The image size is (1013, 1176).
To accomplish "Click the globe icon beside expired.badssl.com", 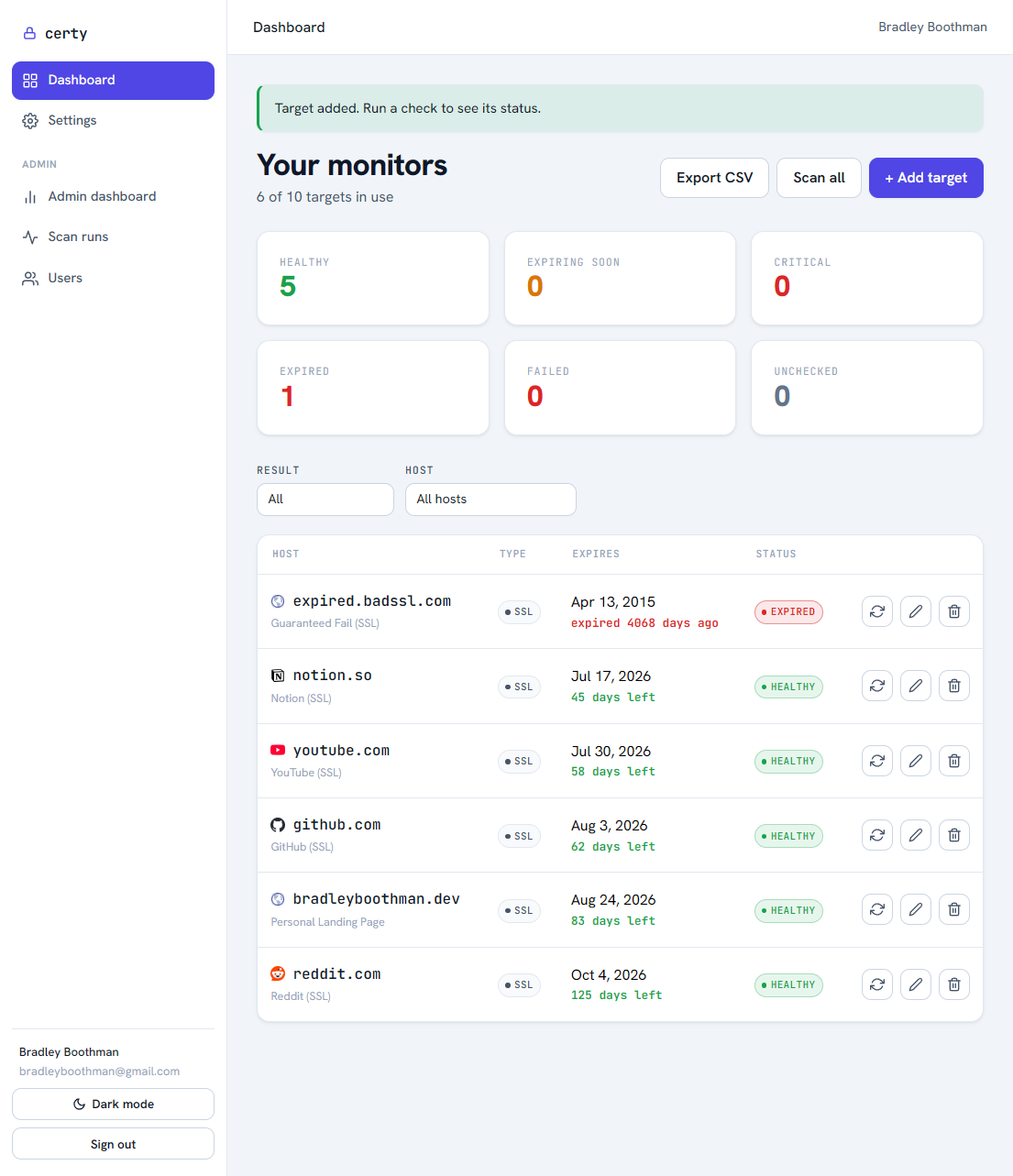I will [278, 601].
